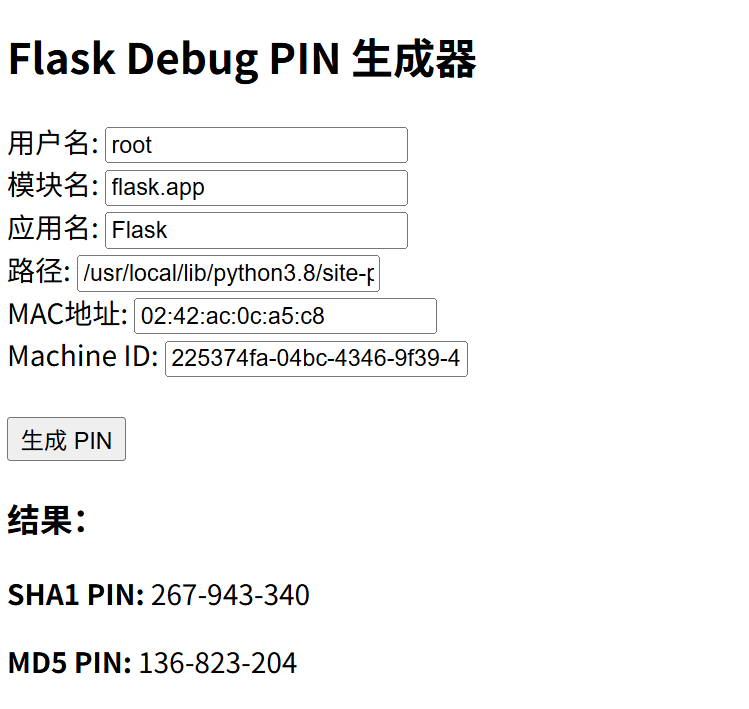Click the MAC地址 input field

coord(285,316)
